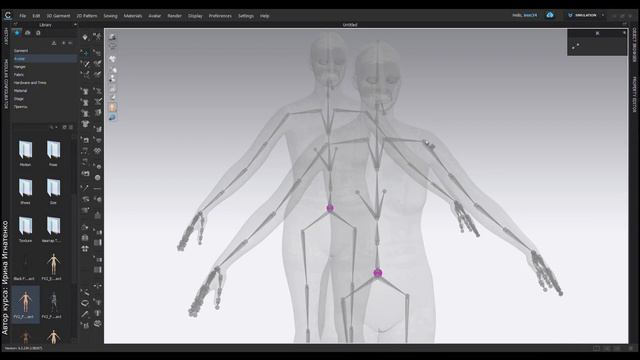Click the library refresh icon

(x=64, y=127)
